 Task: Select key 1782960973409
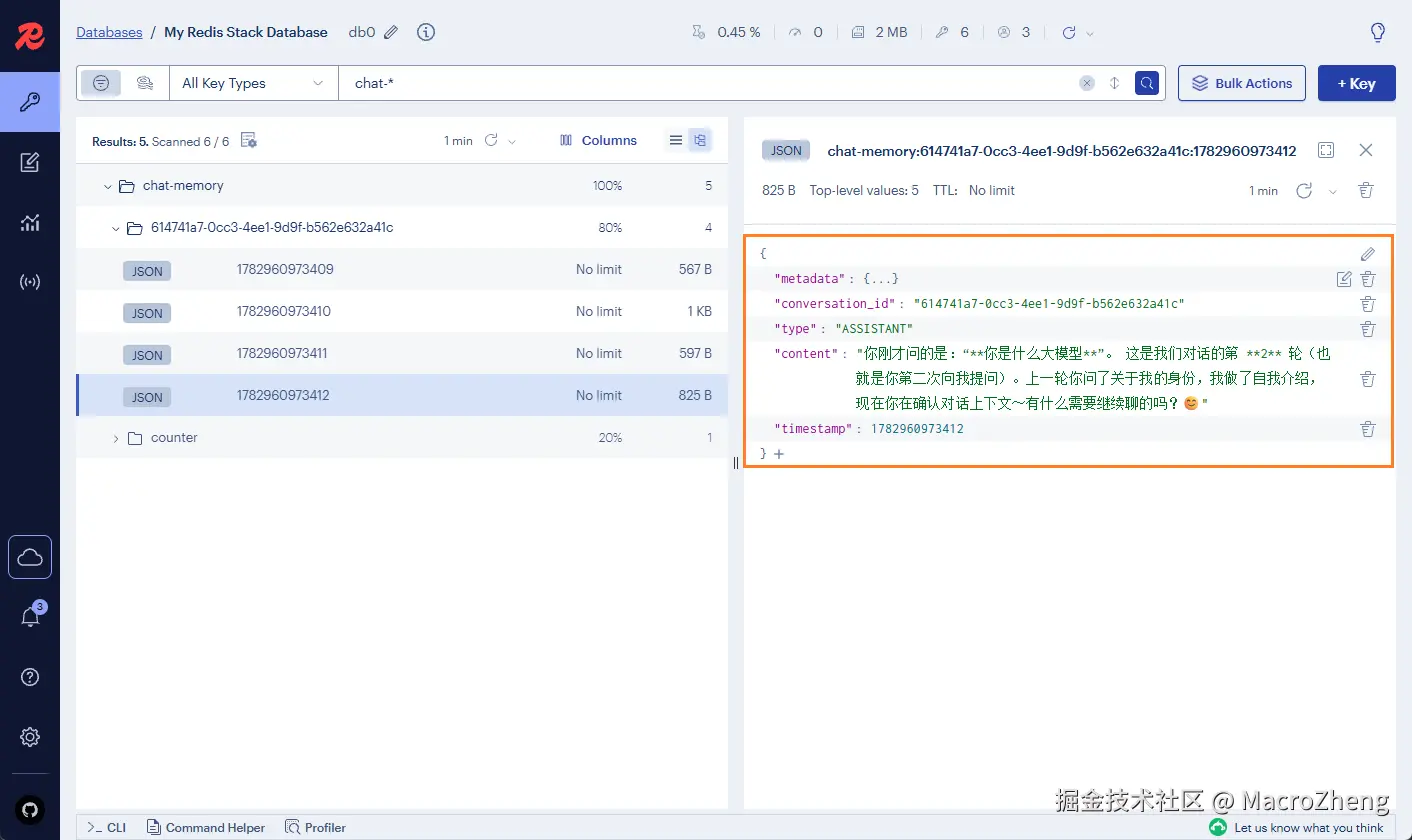pyautogui.click(x=402, y=269)
